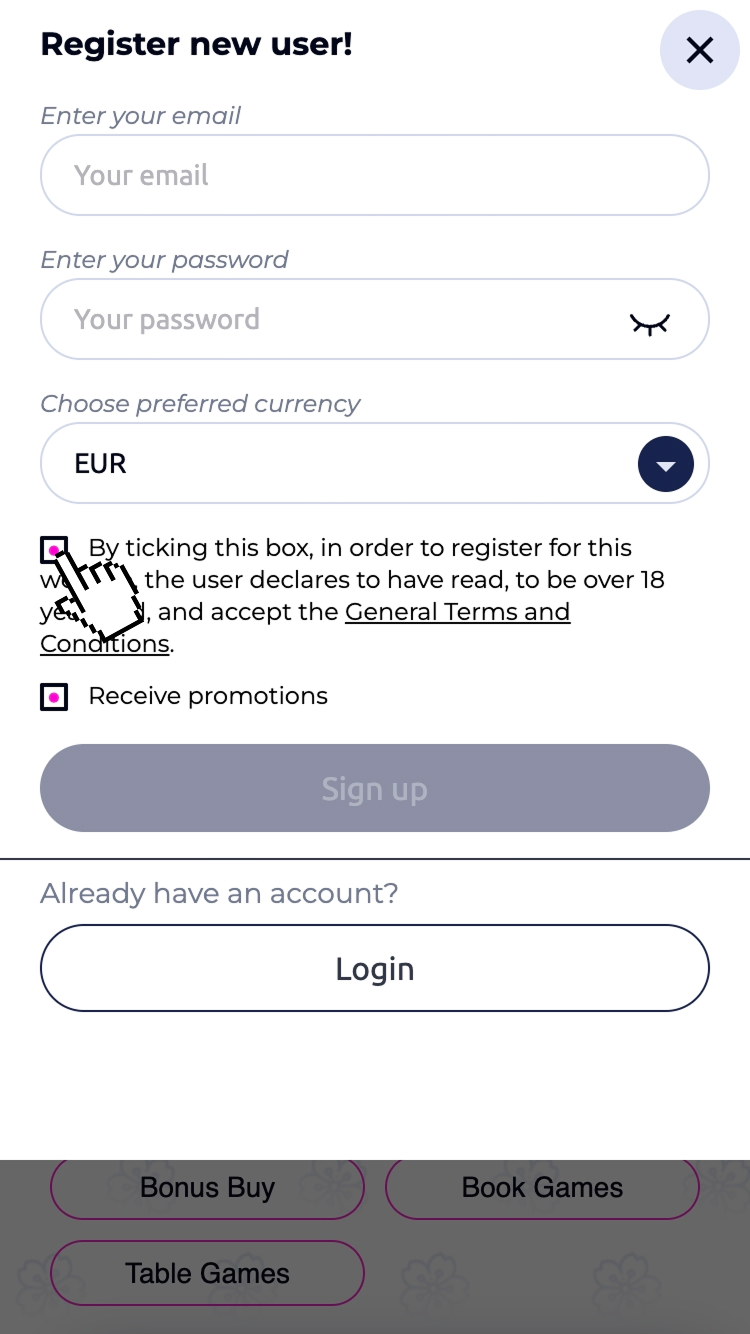The width and height of the screenshot is (750, 1334).
Task: Click the "Choose preferred currency" label
Action: [x=200, y=404]
